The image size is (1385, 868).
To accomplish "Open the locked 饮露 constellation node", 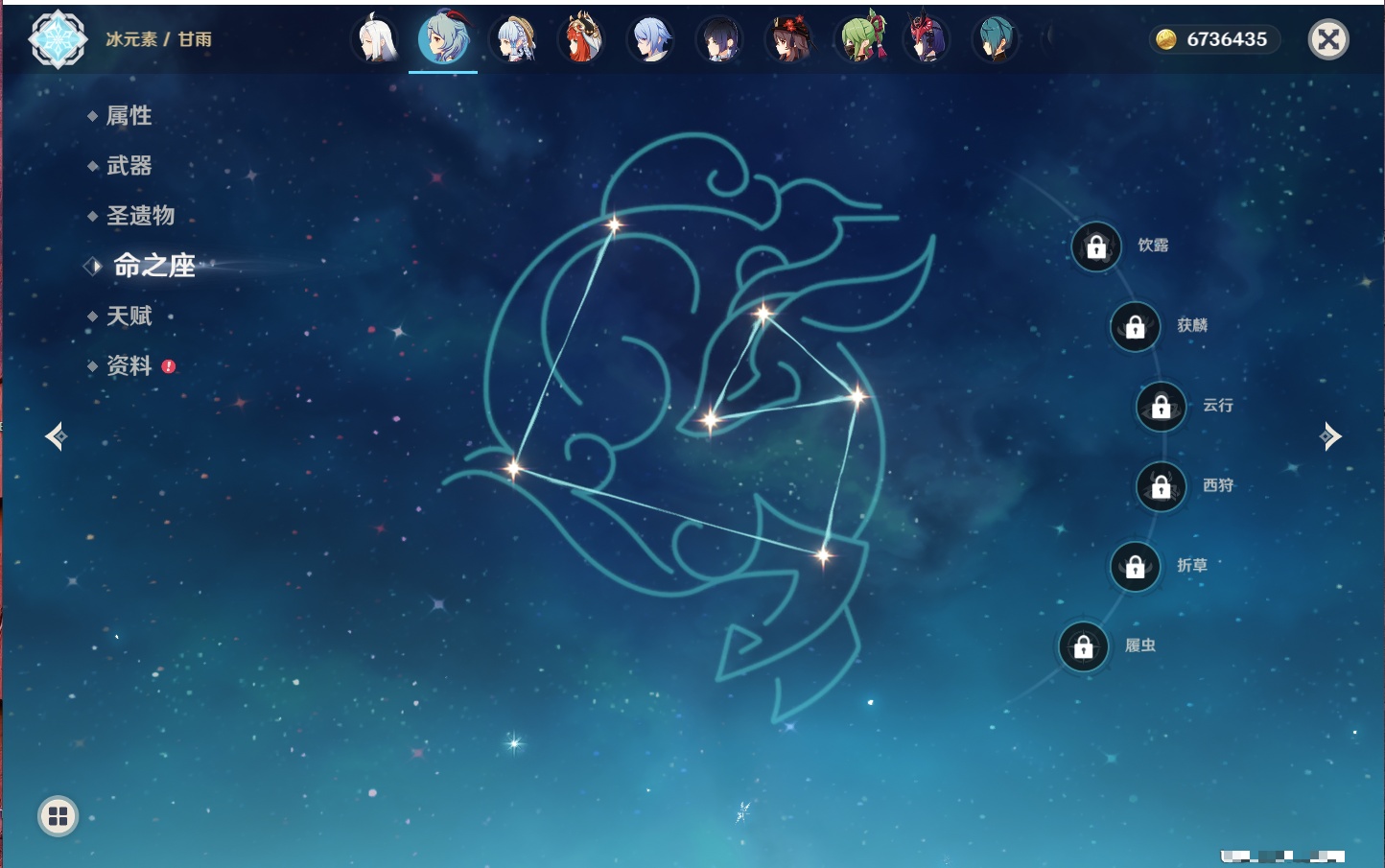I will (x=1096, y=247).
